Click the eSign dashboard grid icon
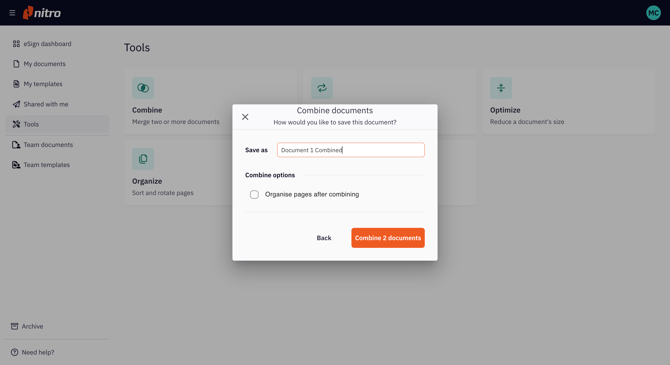This screenshot has height=365, width=670. pyautogui.click(x=16, y=44)
